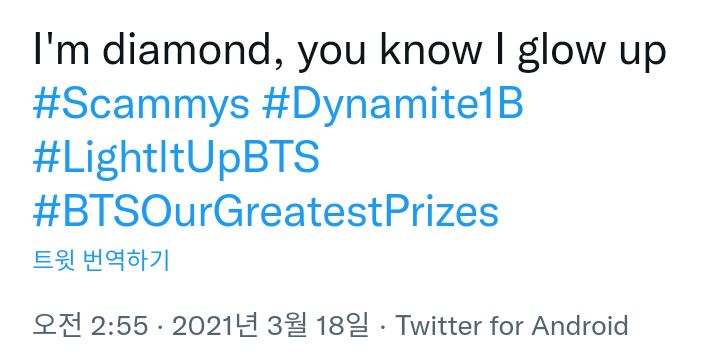Click the 2021년 3월 18일 date

(x=270, y=326)
